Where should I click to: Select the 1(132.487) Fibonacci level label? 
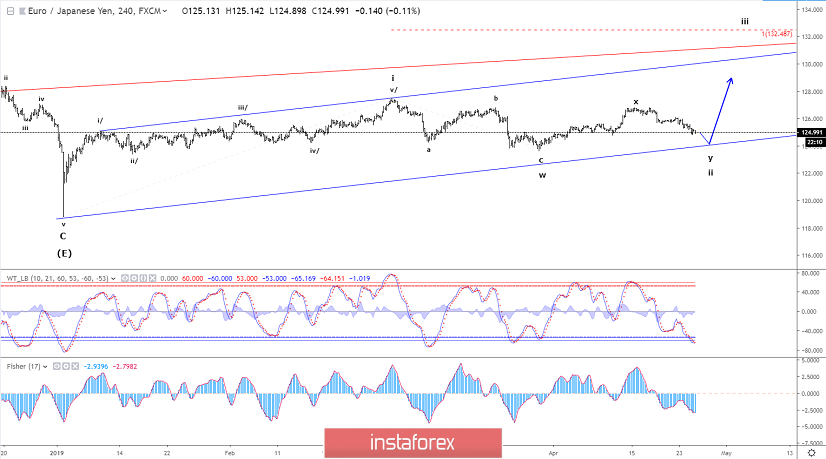pyautogui.click(x=776, y=34)
